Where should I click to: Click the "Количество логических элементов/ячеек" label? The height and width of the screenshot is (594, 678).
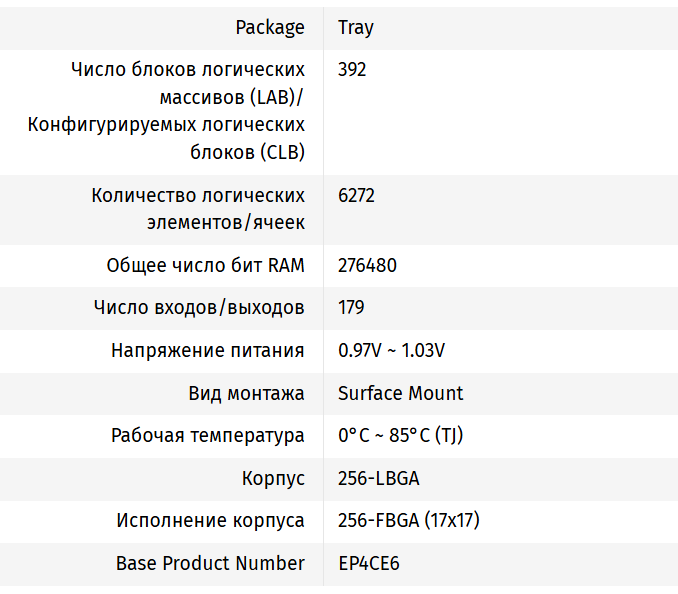click(198, 209)
